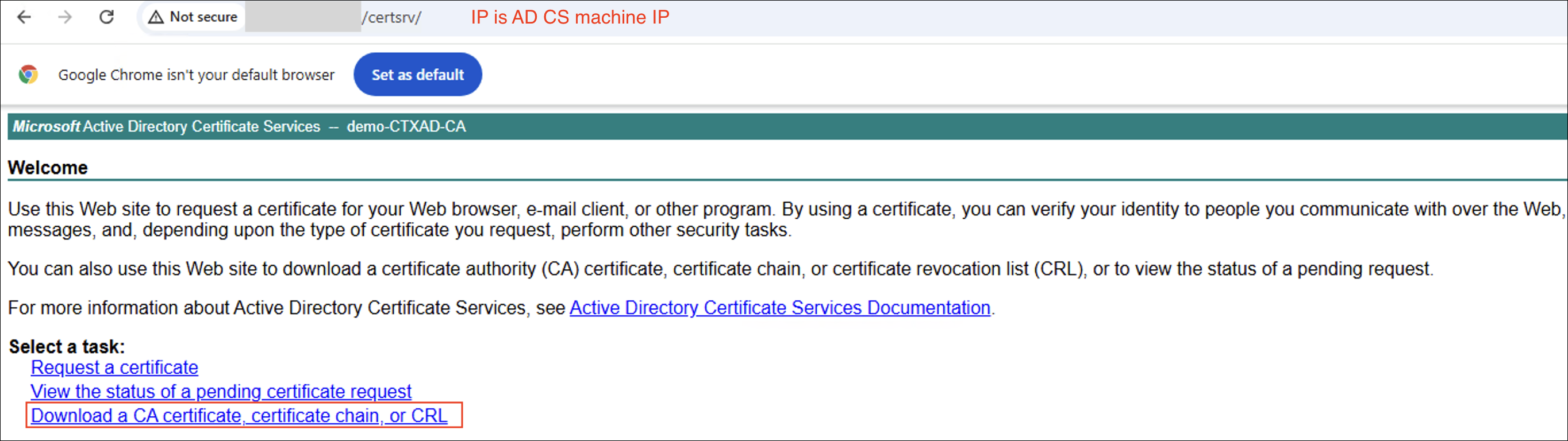Click the grayed-out IP address in URL
Viewport: 1568px width, 441px height.
[302, 17]
